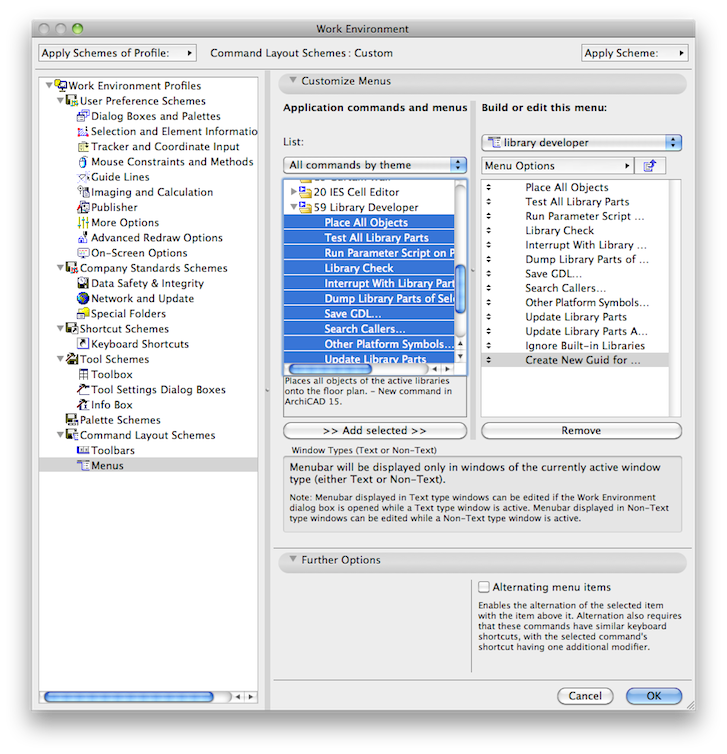The height and width of the screenshot is (754, 727).
Task: Click reorder handle beside Library Check menu entry
Action: pos(489,230)
